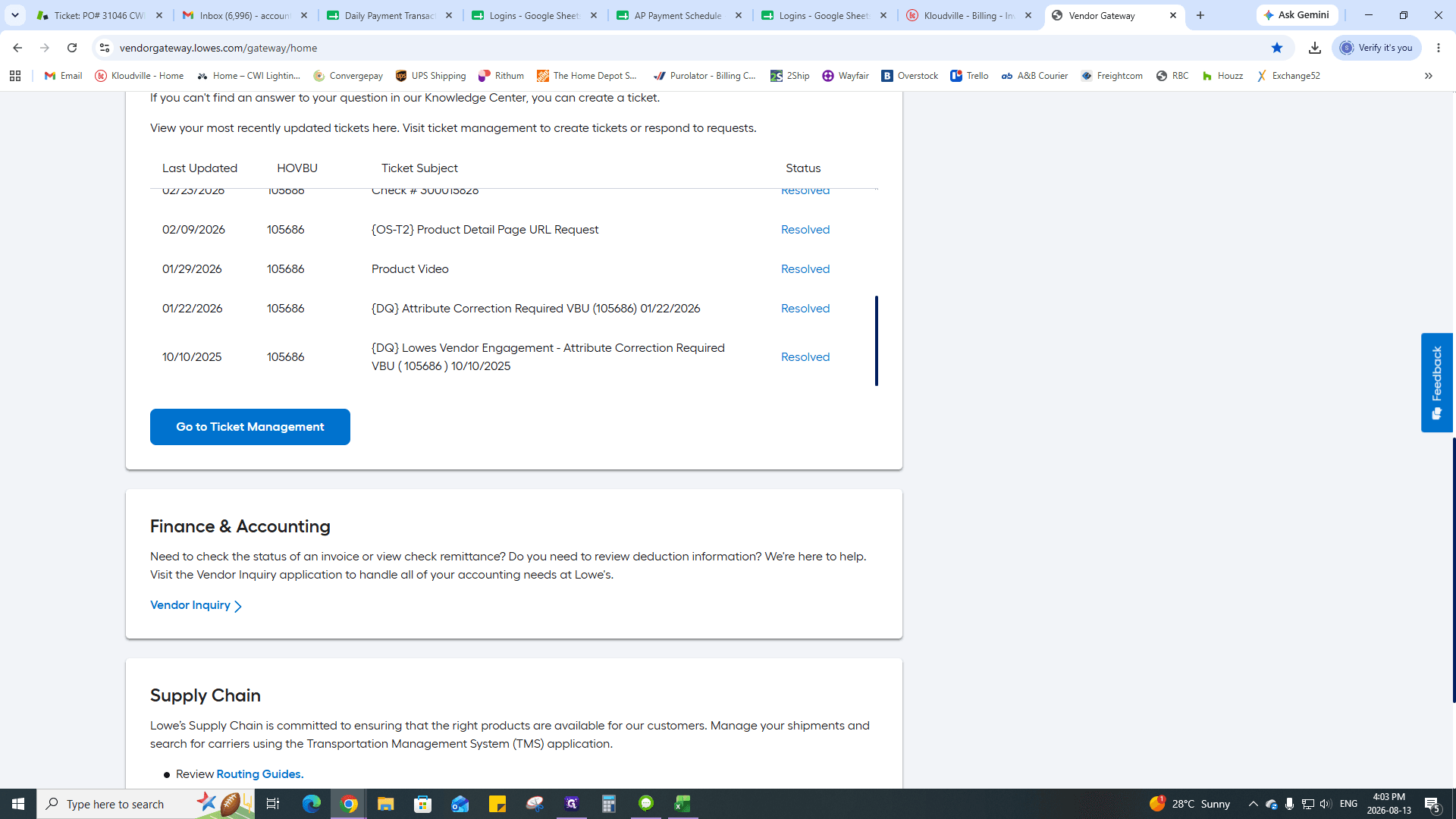Open the notification center icon
The image size is (1456, 819).
pos(1432,804)
